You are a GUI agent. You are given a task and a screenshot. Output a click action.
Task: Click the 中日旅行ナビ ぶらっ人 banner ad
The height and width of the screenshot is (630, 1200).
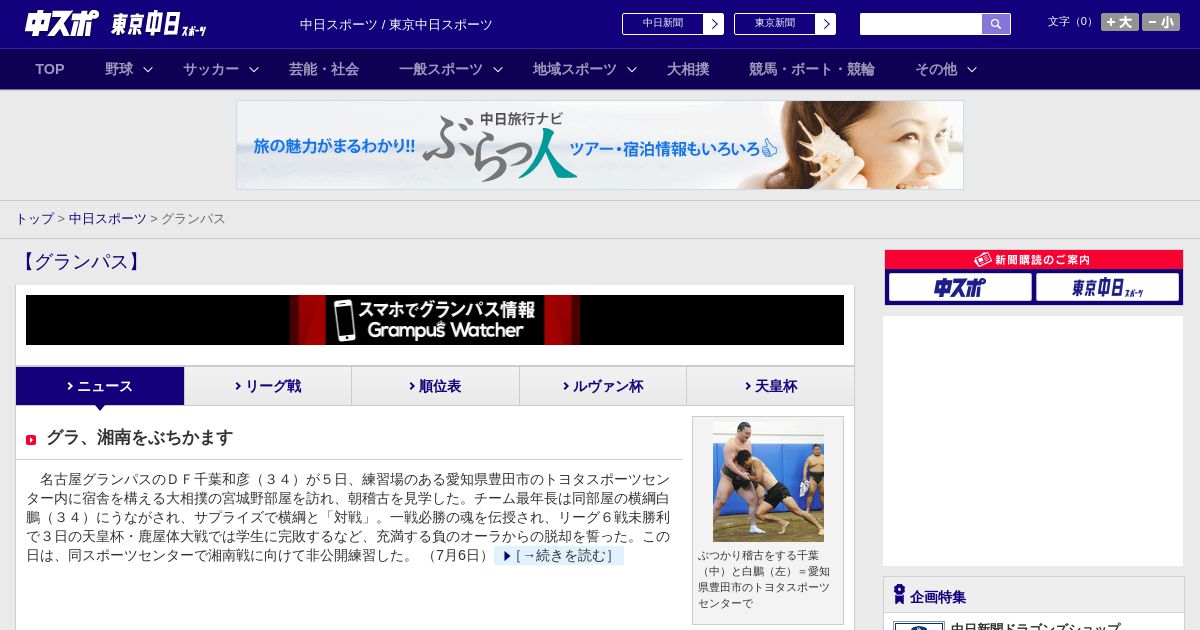pos(600,145)
